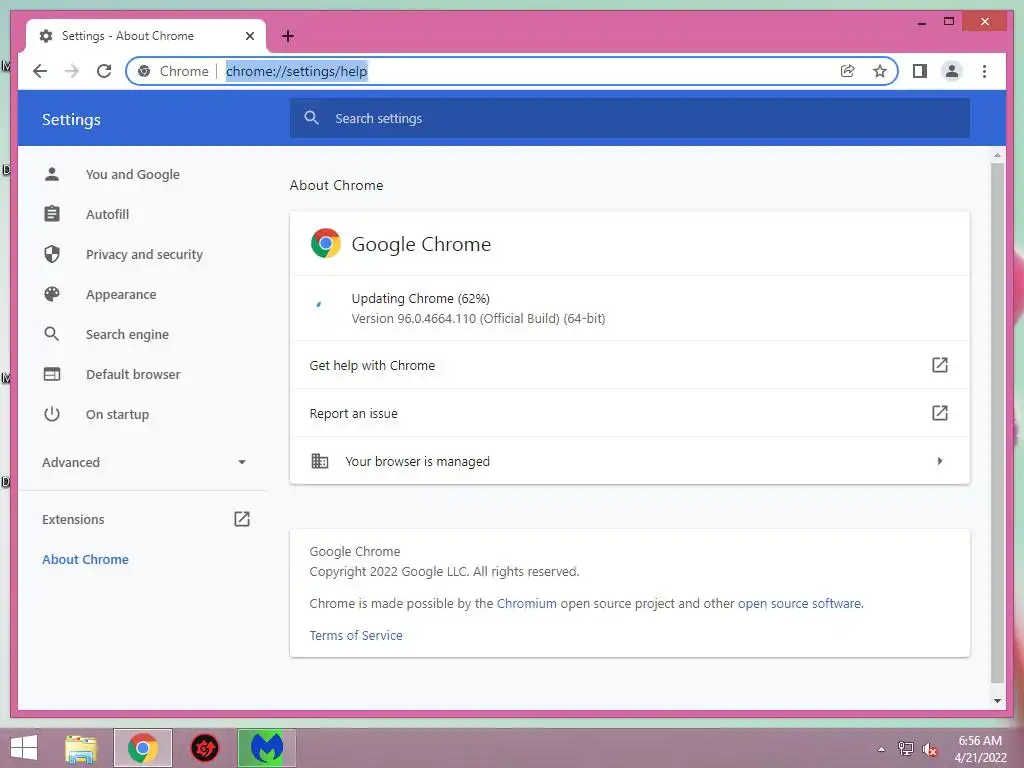Click the Privacy and security shield icon
1024x768 pixels.
tap(52, 254)
